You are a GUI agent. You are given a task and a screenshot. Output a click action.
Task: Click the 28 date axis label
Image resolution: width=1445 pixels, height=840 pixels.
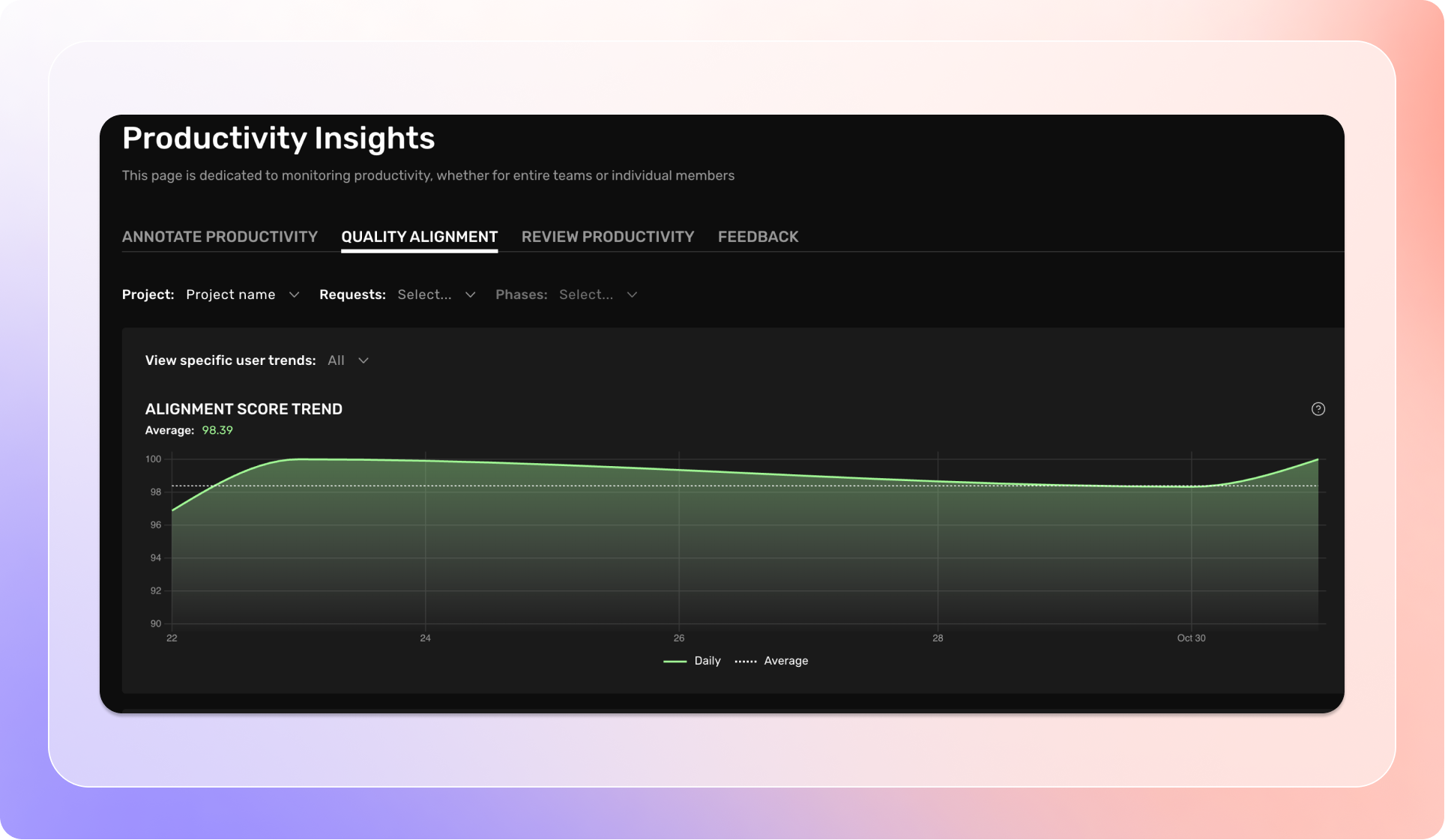[x=937, y=638]
